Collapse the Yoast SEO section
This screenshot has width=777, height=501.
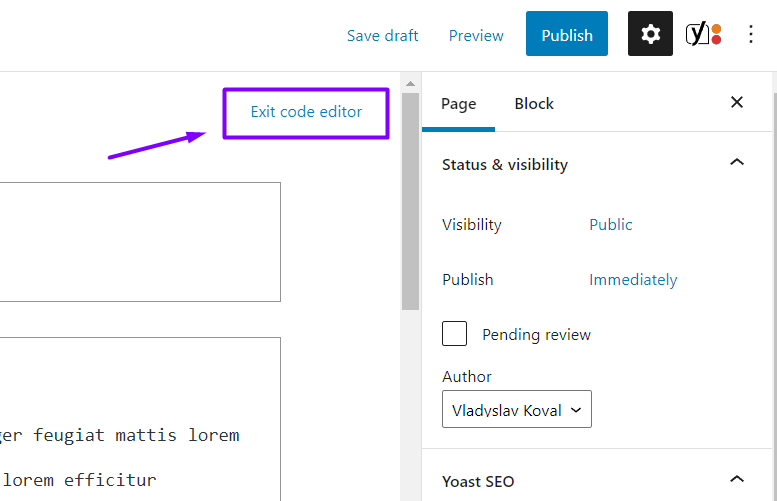tap(737, 479)
